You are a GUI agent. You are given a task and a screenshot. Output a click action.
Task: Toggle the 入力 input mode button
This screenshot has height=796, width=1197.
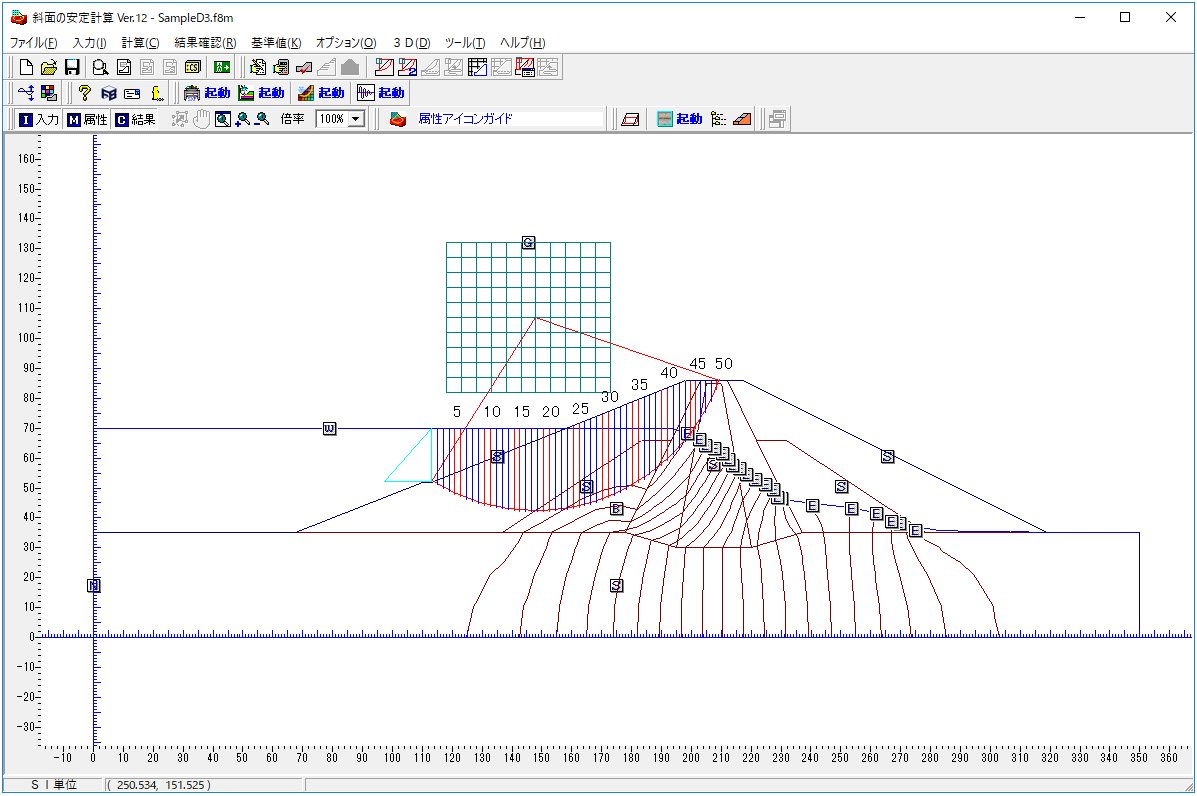pos(38,119)
